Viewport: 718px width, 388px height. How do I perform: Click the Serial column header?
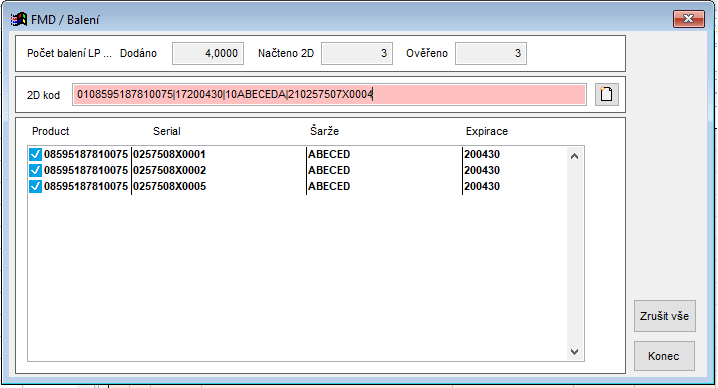(167, 131)
